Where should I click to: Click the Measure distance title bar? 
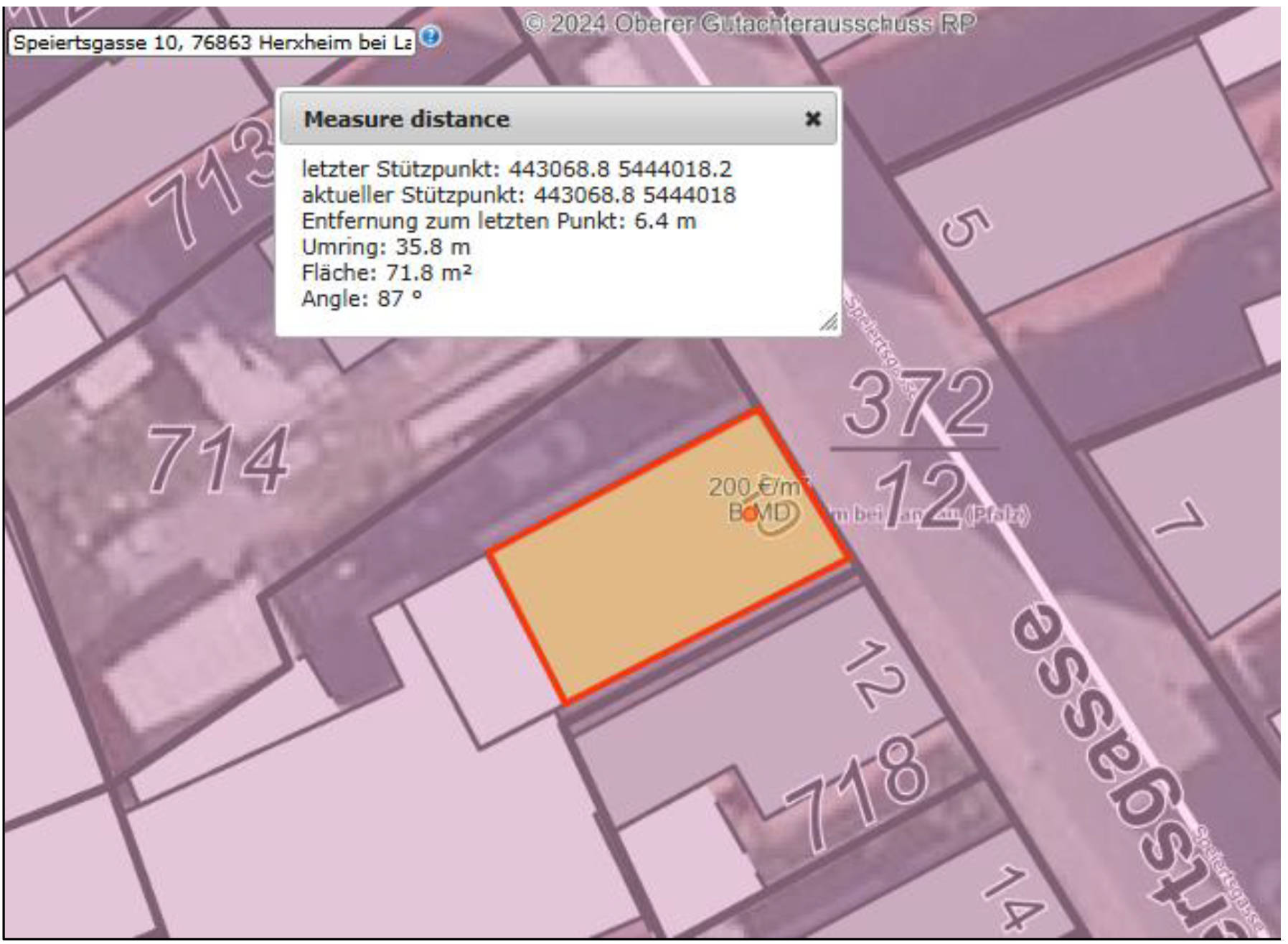pos(558,118)
